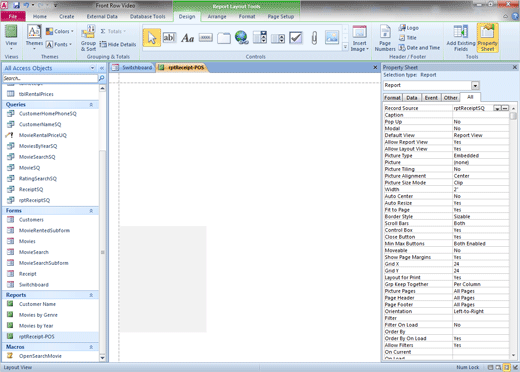Switch to the Arrange ribbon tab
520x372 pixels.
pos(217,16)
